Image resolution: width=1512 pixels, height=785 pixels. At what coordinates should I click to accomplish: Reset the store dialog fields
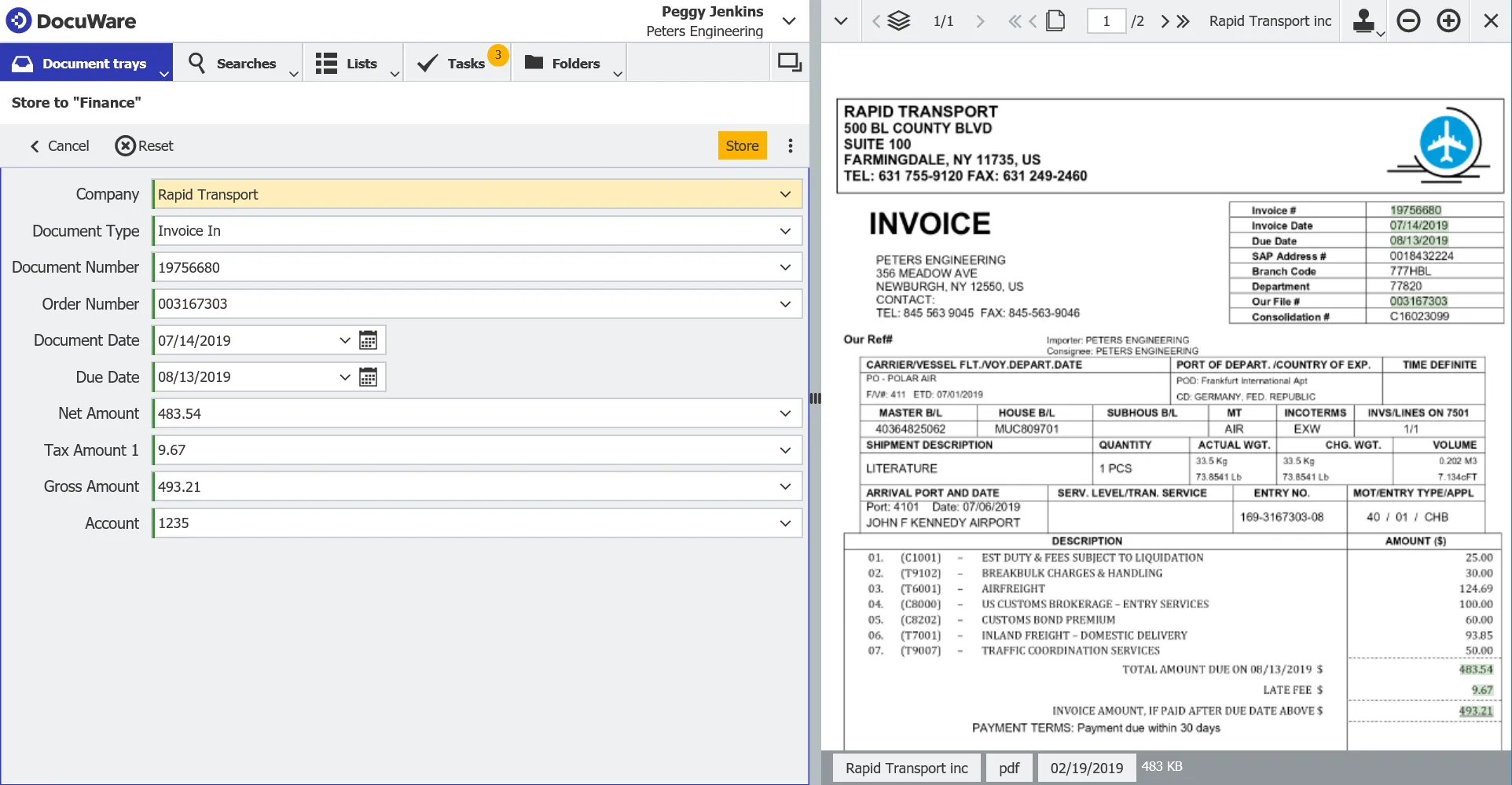[x=145, y=145]
